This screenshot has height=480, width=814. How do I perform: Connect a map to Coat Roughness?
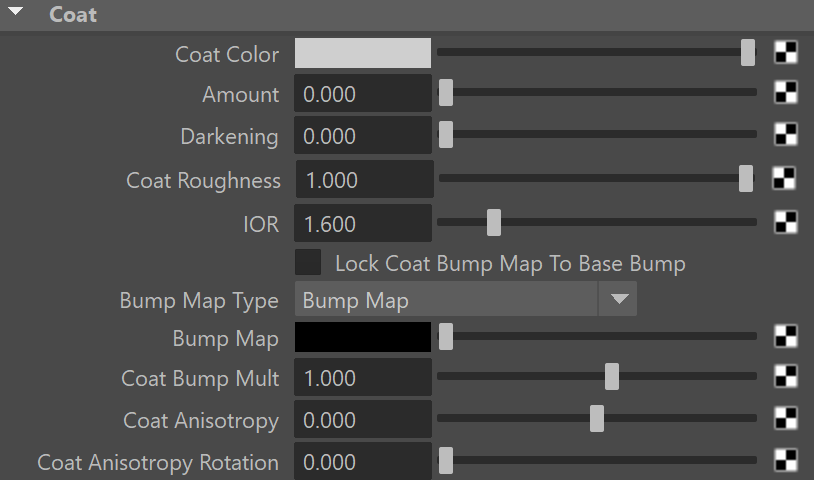pyautogui.click(x=784, y=178)
